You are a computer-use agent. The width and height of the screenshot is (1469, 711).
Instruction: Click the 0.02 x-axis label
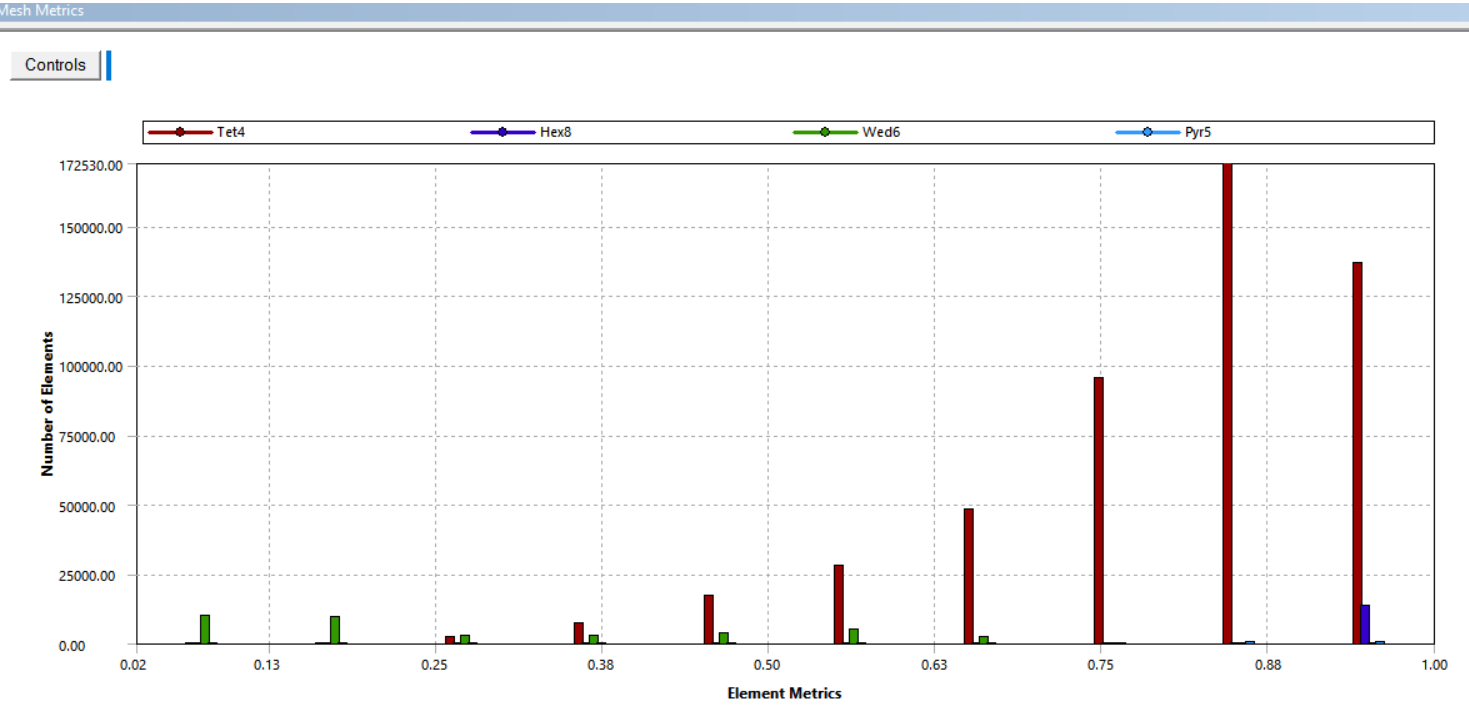click(x=134, y=663)
